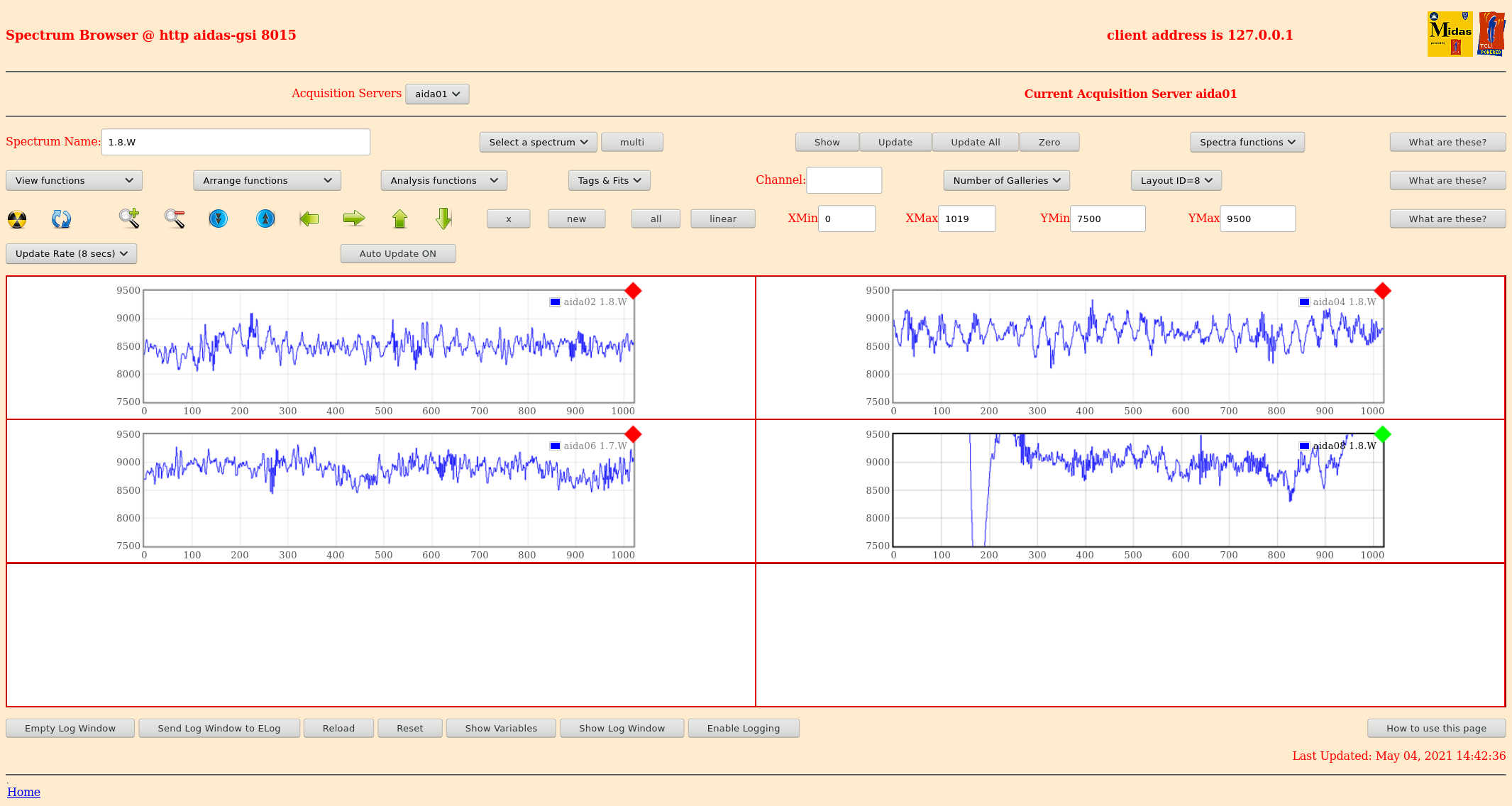The width and height of the screenshot is (1512, 806).
Task: Shift the view left with the green arrow
Action: [309, 219]
